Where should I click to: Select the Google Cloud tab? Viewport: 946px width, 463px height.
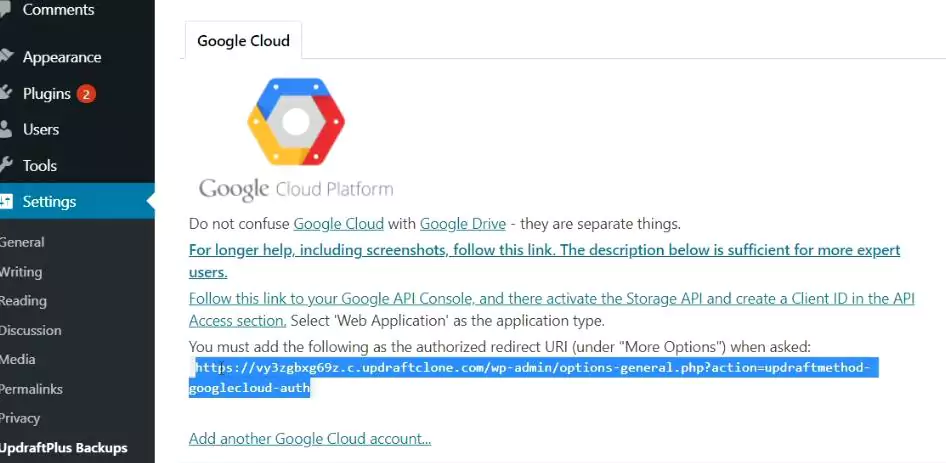coord(243,40)
